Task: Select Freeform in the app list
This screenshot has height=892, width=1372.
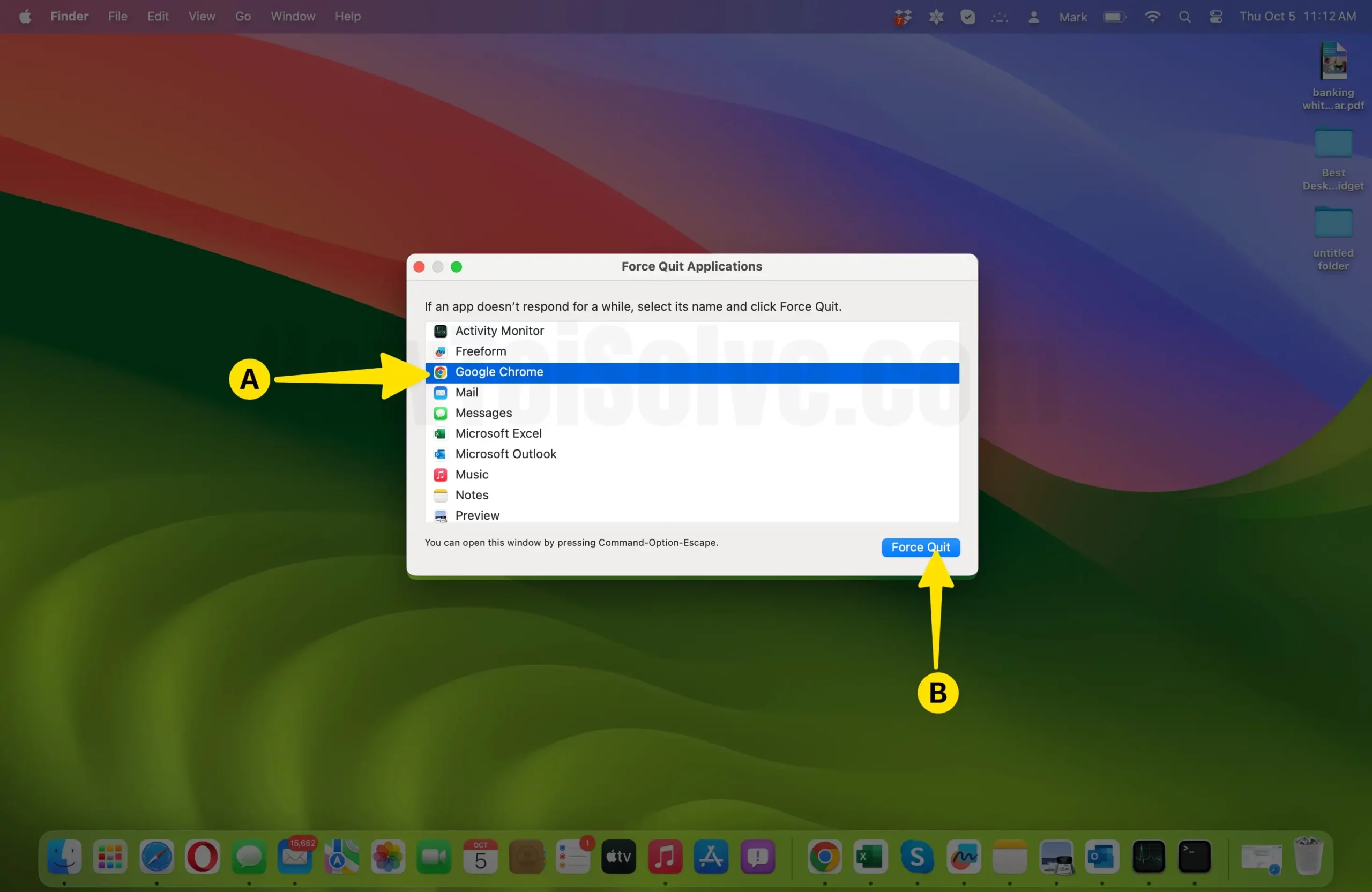Action: point(692,351)
